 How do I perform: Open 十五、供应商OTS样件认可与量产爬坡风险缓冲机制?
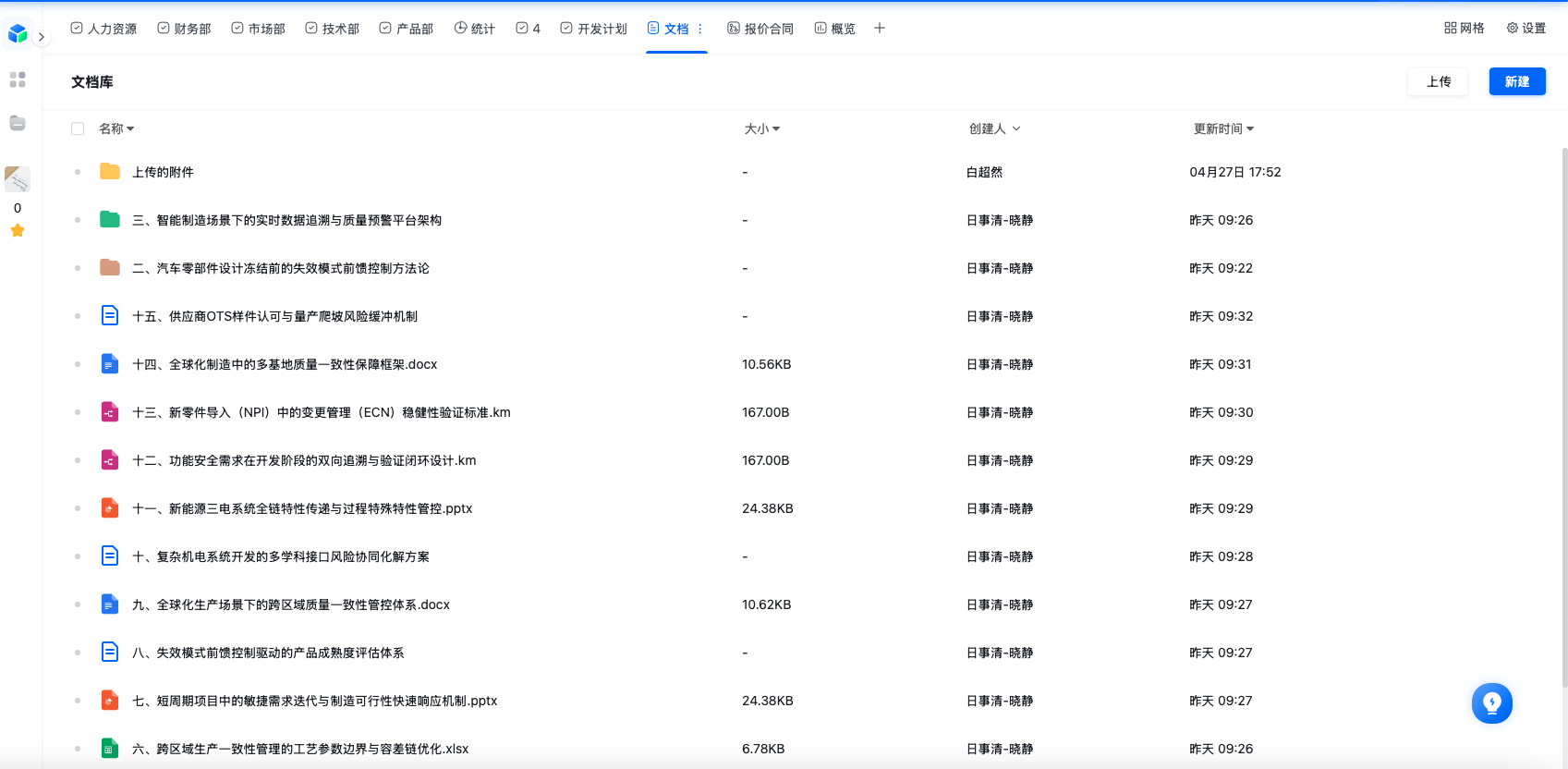[x=274, y=316]
